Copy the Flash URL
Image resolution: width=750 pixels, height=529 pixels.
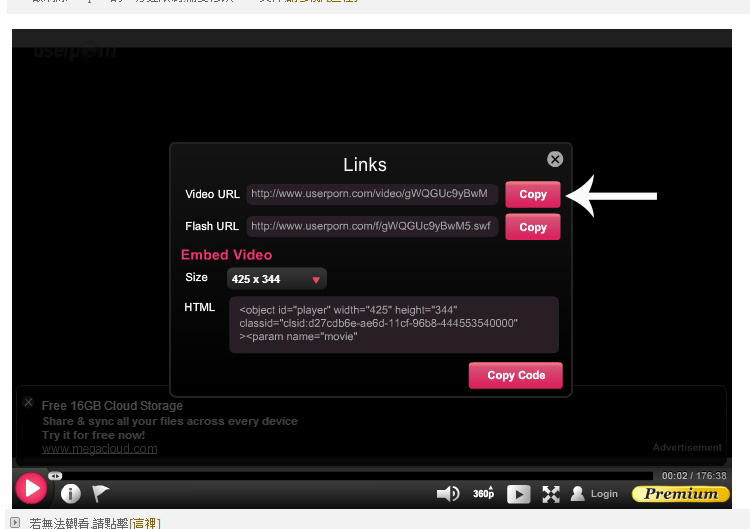tap(532, 227)
